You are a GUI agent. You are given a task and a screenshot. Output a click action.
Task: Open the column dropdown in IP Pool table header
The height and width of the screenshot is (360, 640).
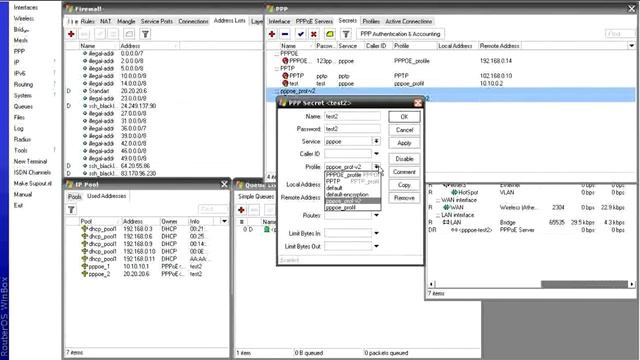coord(224,221)
